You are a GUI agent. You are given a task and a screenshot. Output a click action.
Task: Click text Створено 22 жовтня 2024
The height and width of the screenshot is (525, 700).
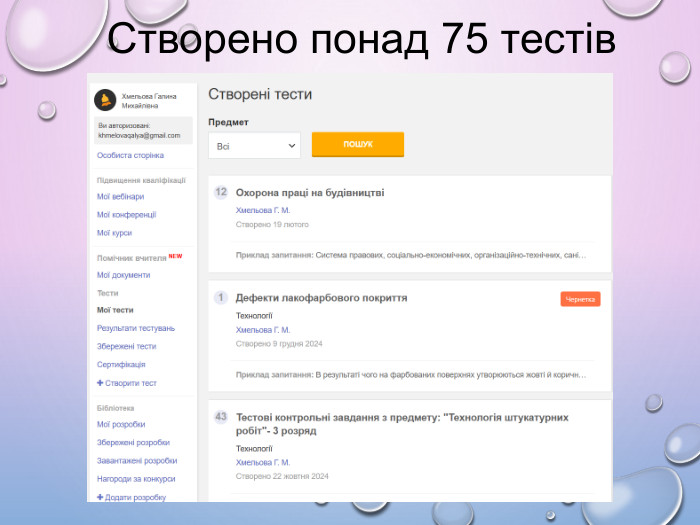point(282,476)
